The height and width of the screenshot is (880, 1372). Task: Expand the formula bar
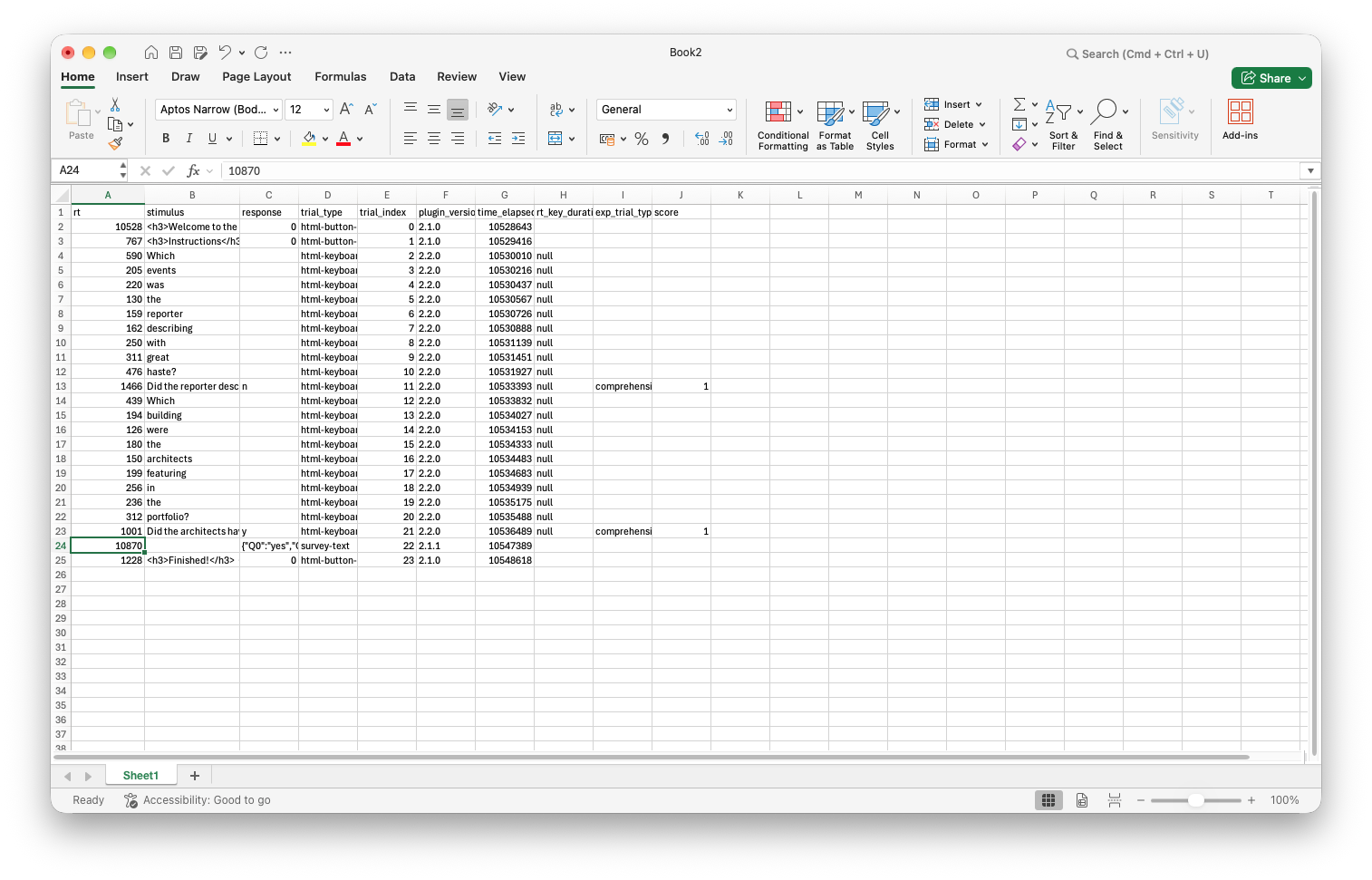[x=1310, y=170]
